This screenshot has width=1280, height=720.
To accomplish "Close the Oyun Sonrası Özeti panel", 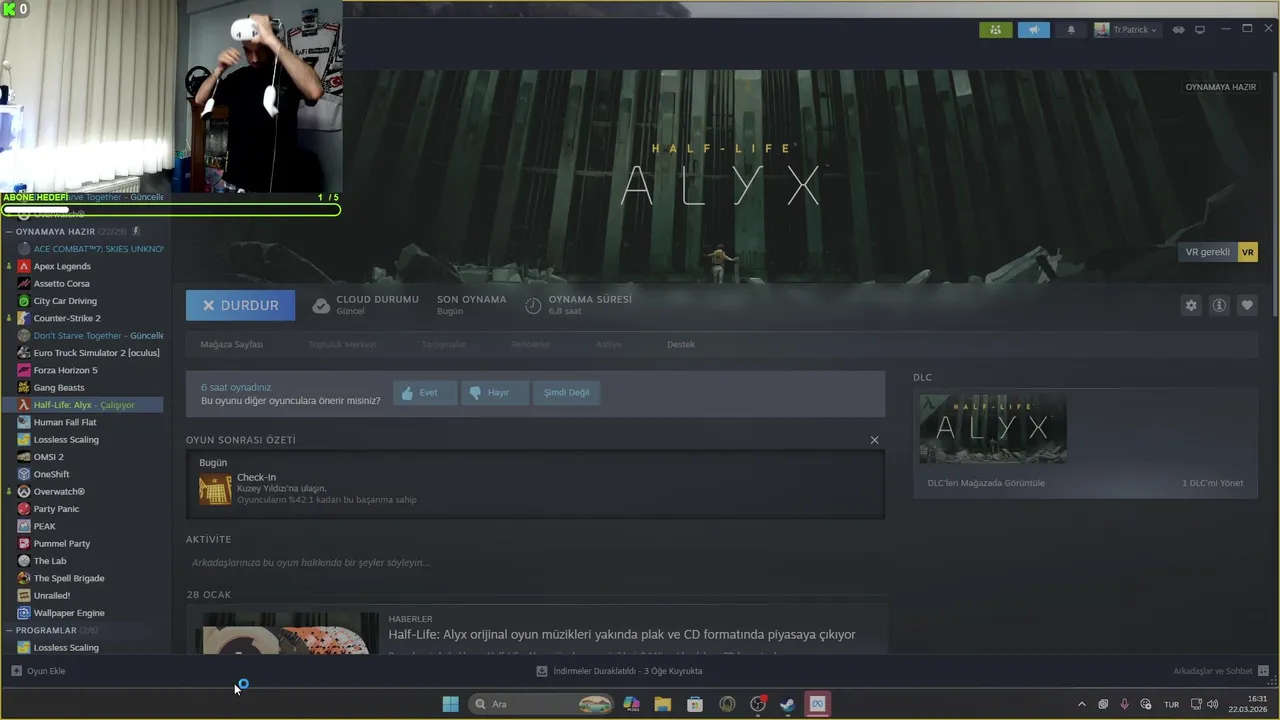I will click(x=874, y=440).
